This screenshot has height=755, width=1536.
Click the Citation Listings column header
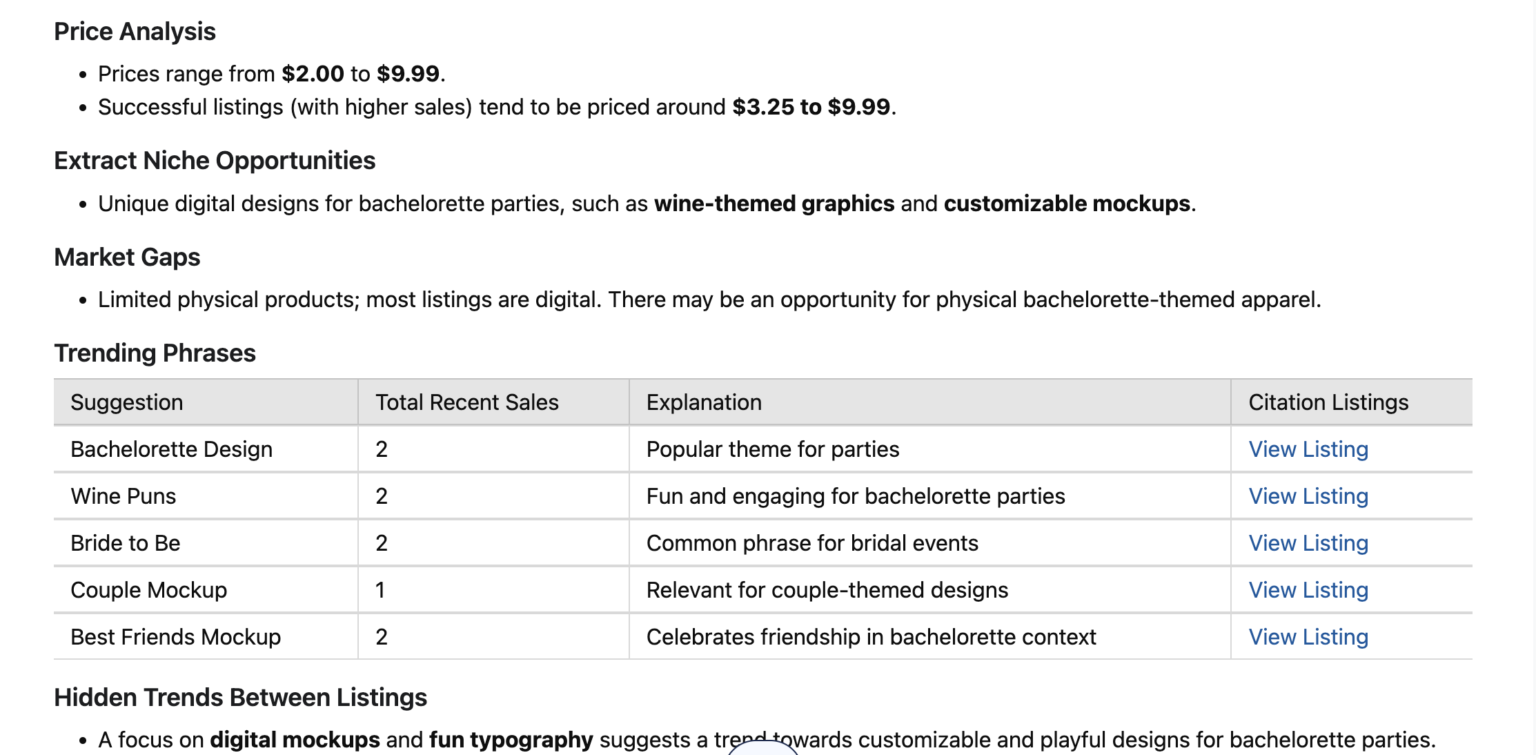click(x=1328, y=403)
